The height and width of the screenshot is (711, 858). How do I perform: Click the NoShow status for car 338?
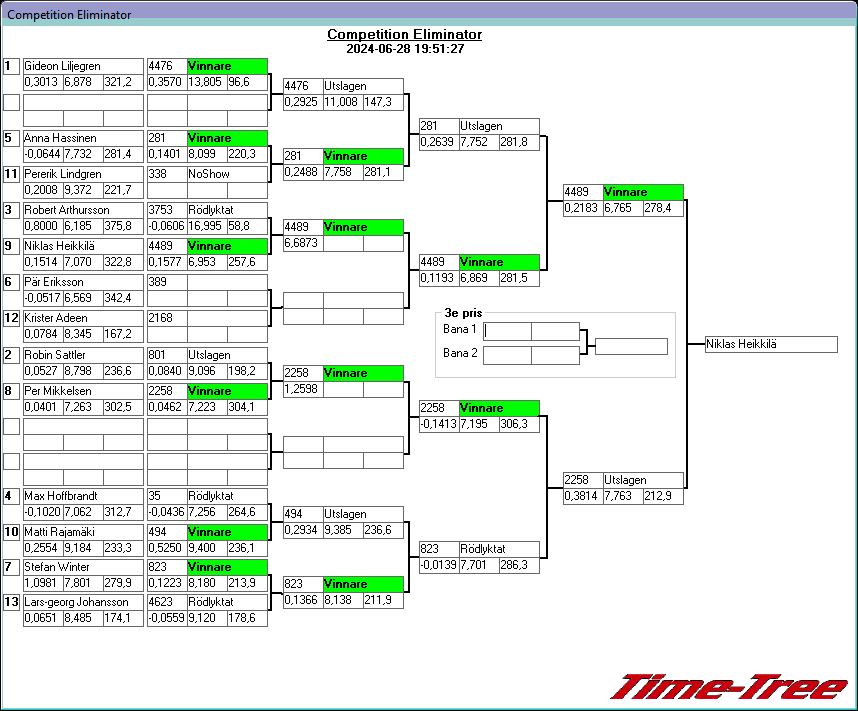[227, 174]
